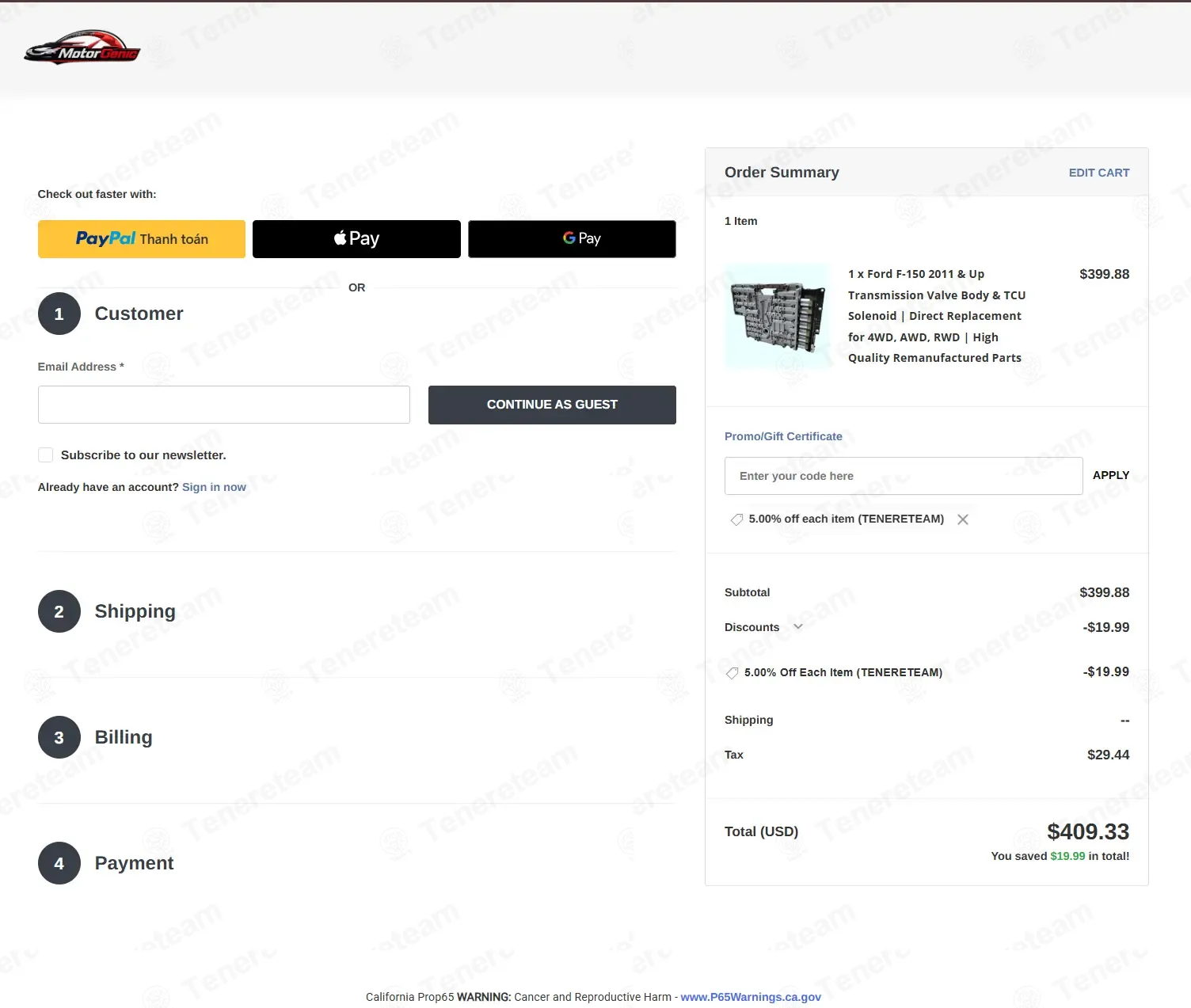1191x1008 pixels.
Task: Click the Billing step heading
Action: [x=124, y=737]
